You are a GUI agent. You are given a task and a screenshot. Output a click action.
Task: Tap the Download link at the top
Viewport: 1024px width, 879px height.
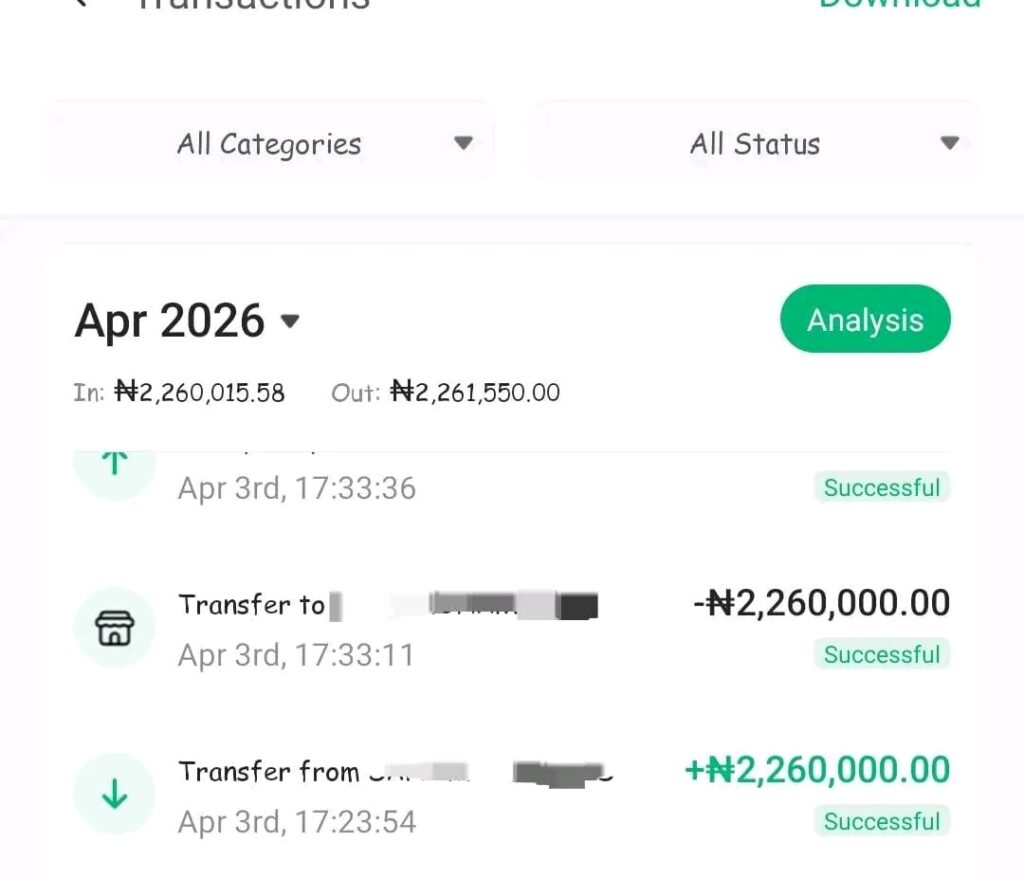click(x=899, y=5)
